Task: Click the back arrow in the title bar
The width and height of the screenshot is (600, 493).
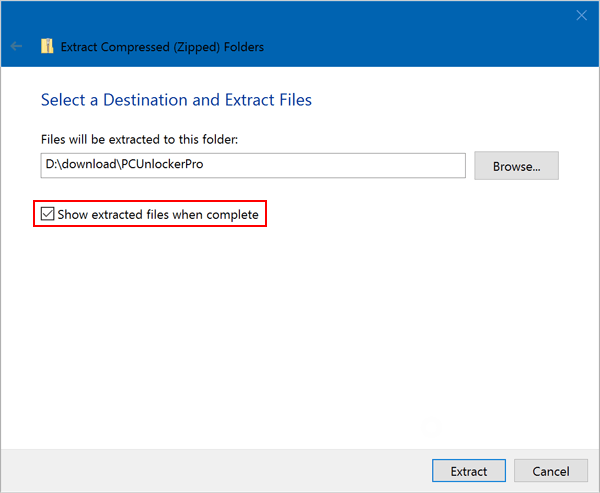Action: [16, 47]
